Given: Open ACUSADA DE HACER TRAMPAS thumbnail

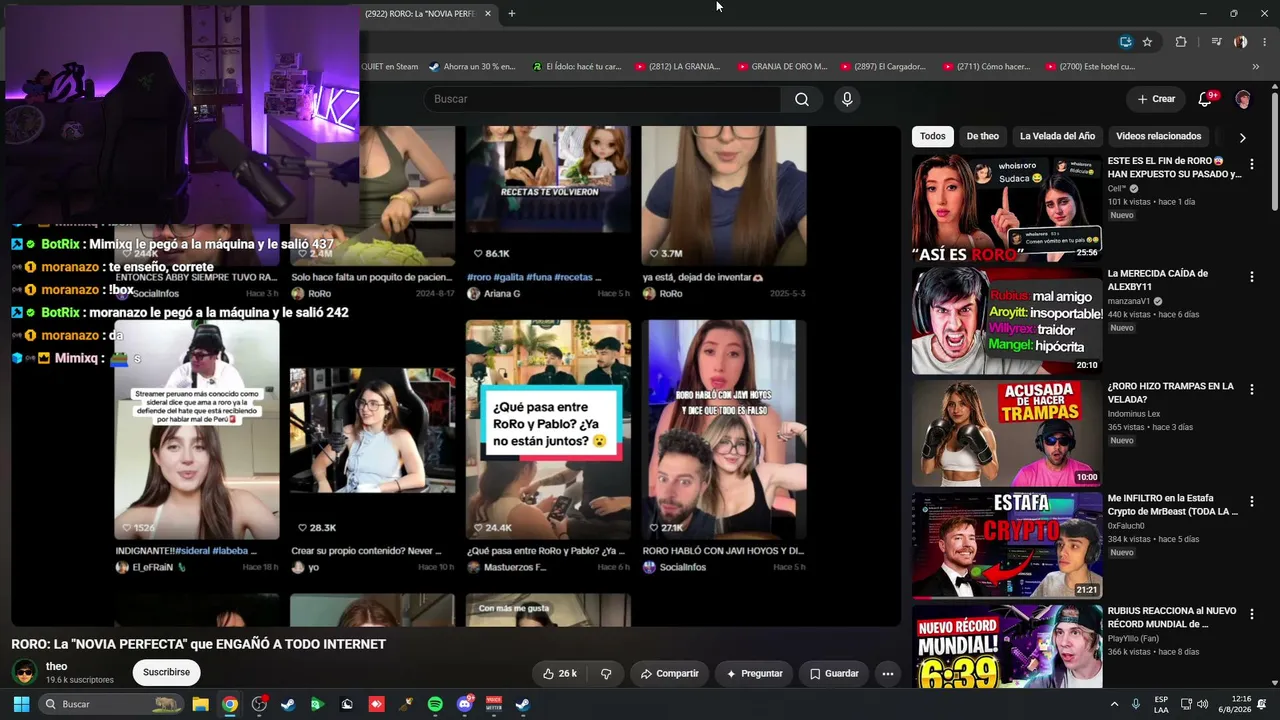Looking at the screenshot, I should [x=1007, y=433].
